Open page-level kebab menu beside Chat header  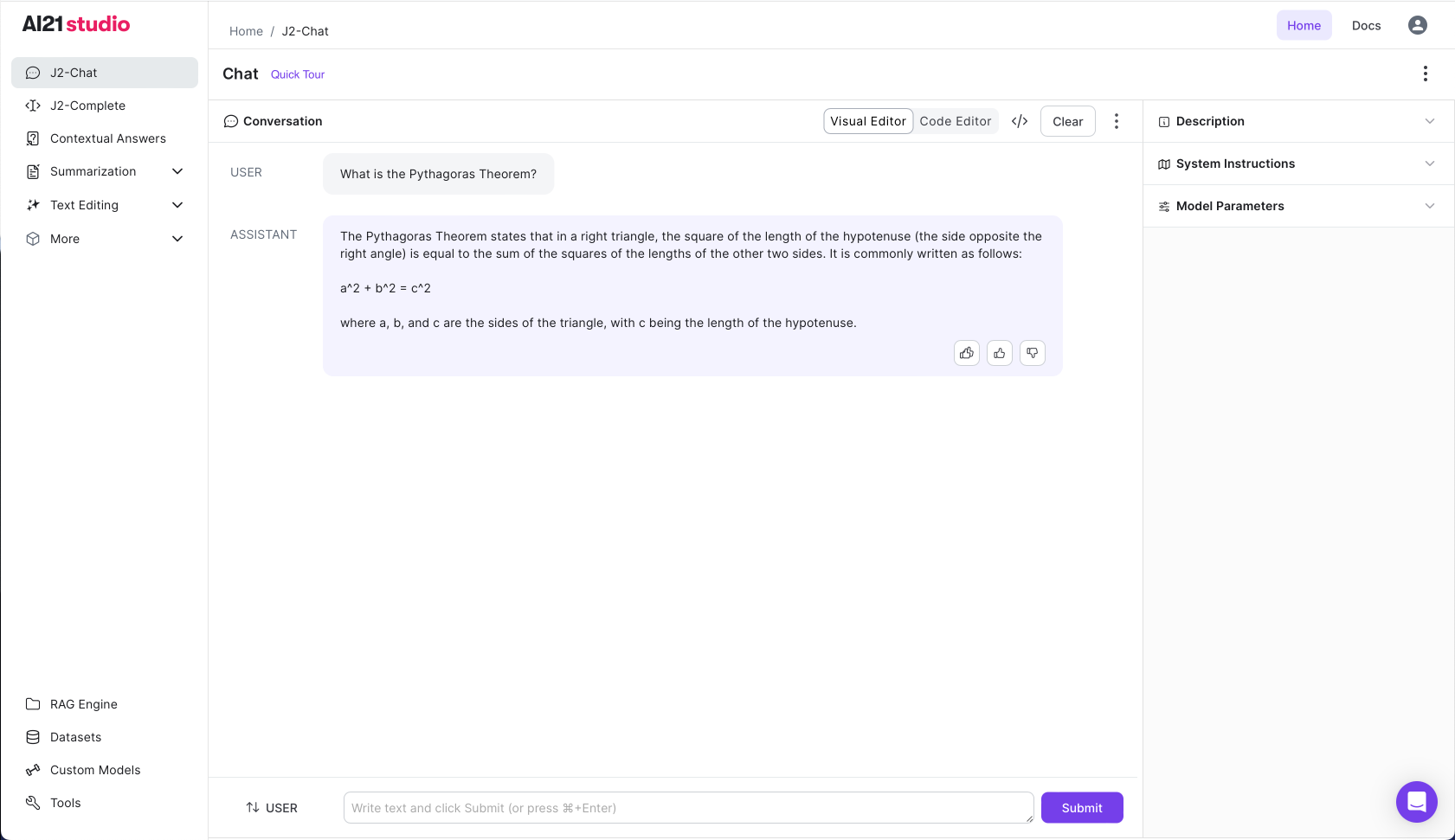pyautogui.click(x=1425, y=74)
